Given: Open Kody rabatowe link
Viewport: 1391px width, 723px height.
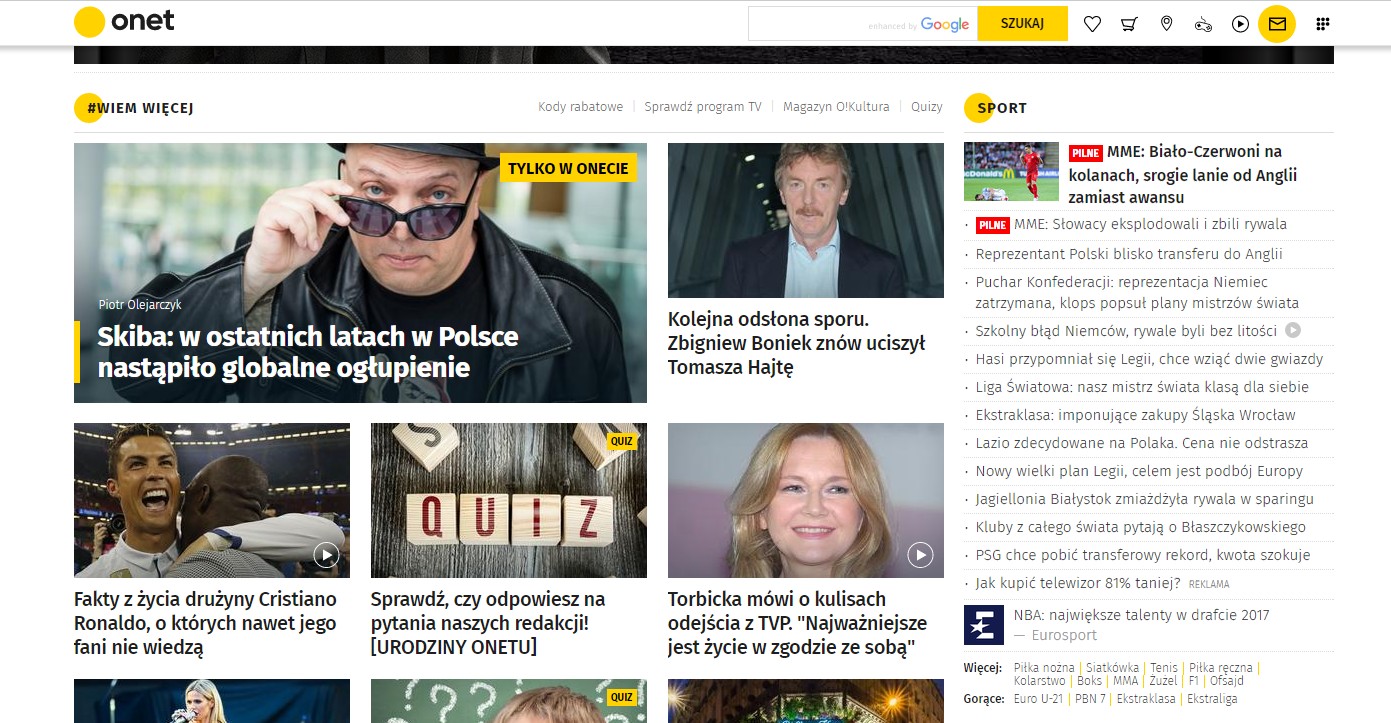Looking at the screenshot, I should click(x=580, y=107).
